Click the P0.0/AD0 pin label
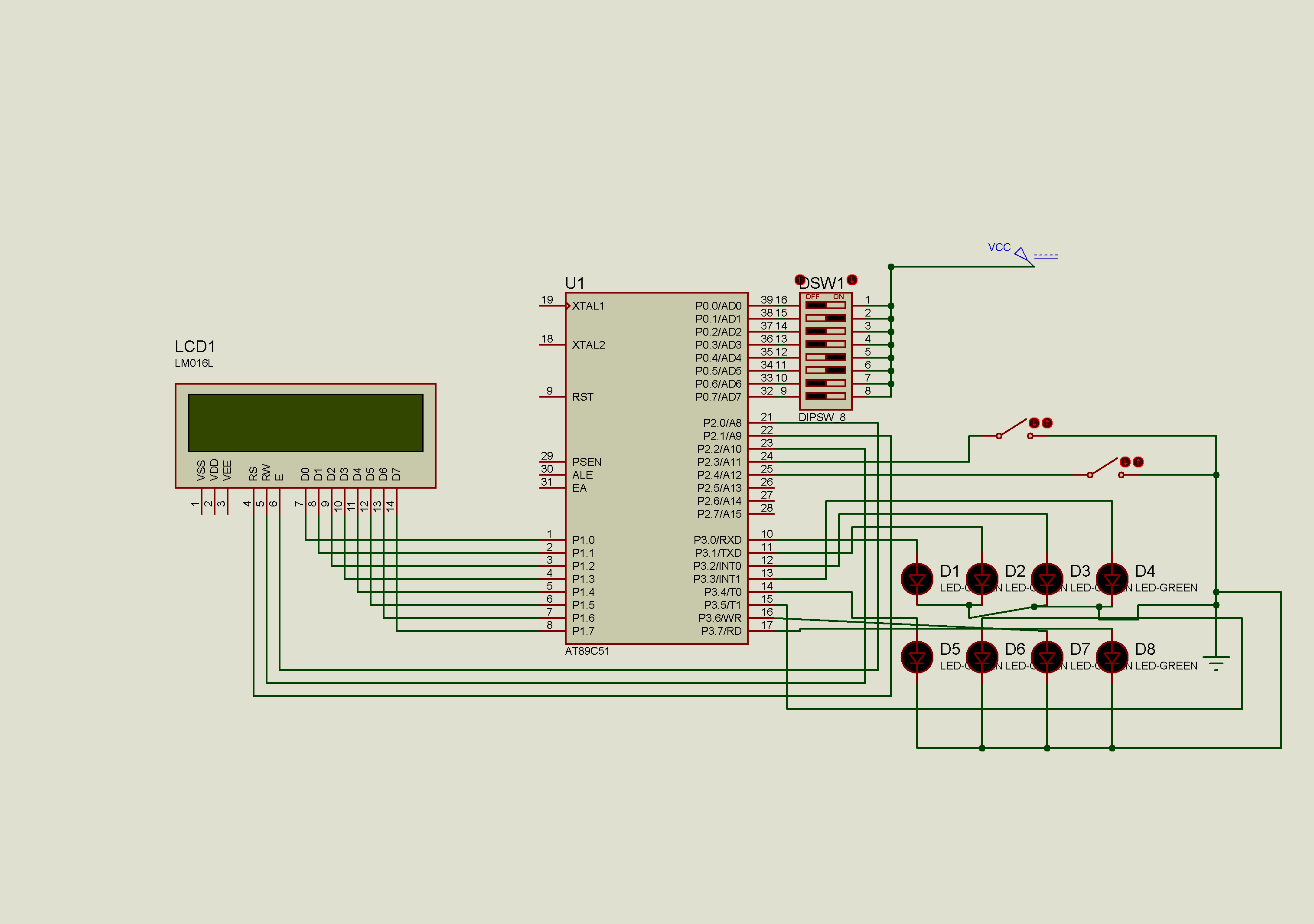1314x924 pixels. [x=718, y=306]
